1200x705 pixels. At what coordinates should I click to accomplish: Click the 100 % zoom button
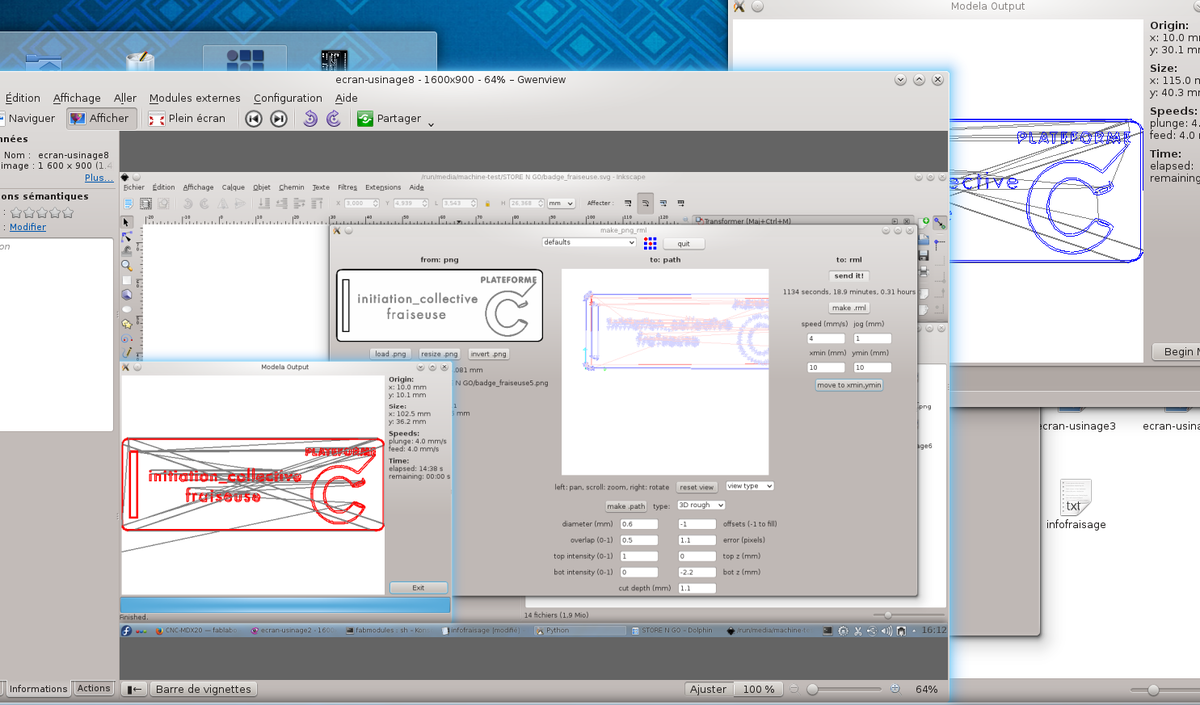tap(758, 689)
